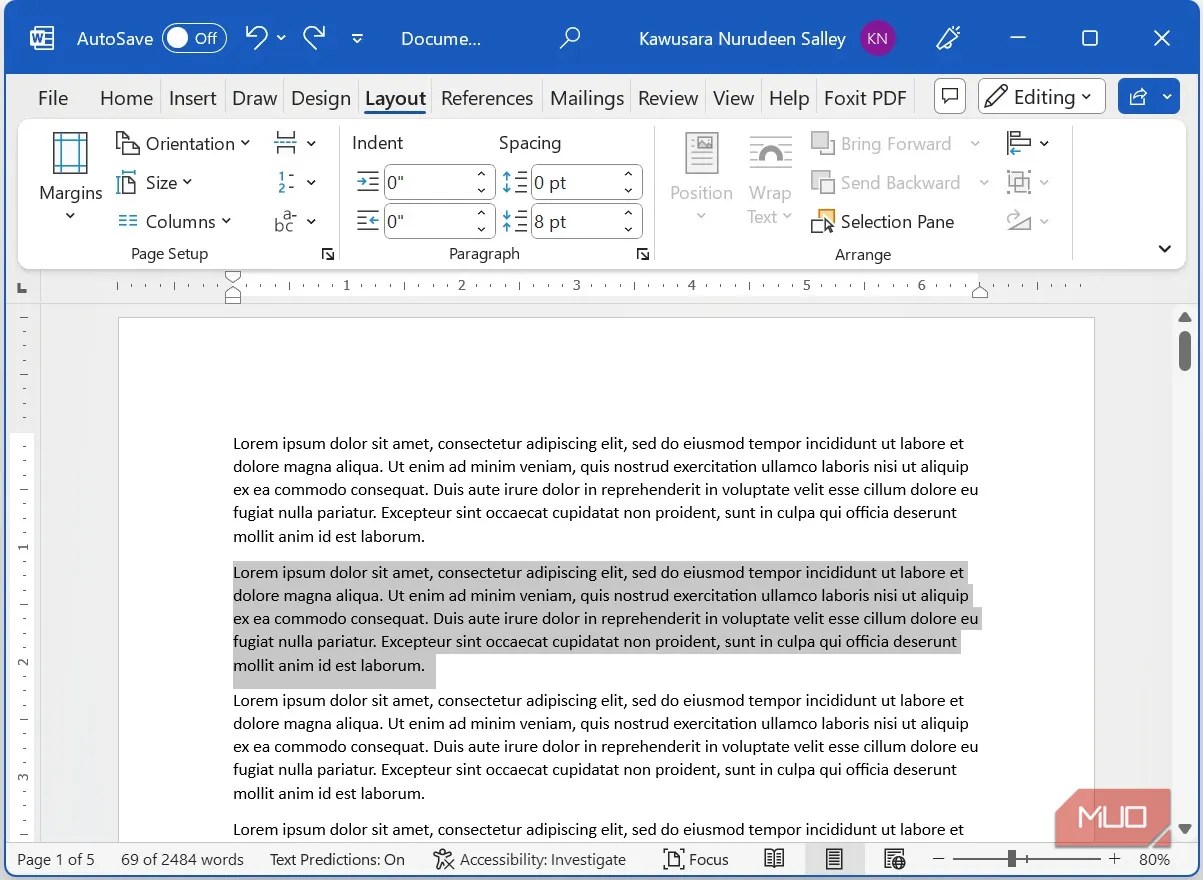Open the Page Setup dialog launcher
The height and width of the screenshot is (880, 1203).
327,254
